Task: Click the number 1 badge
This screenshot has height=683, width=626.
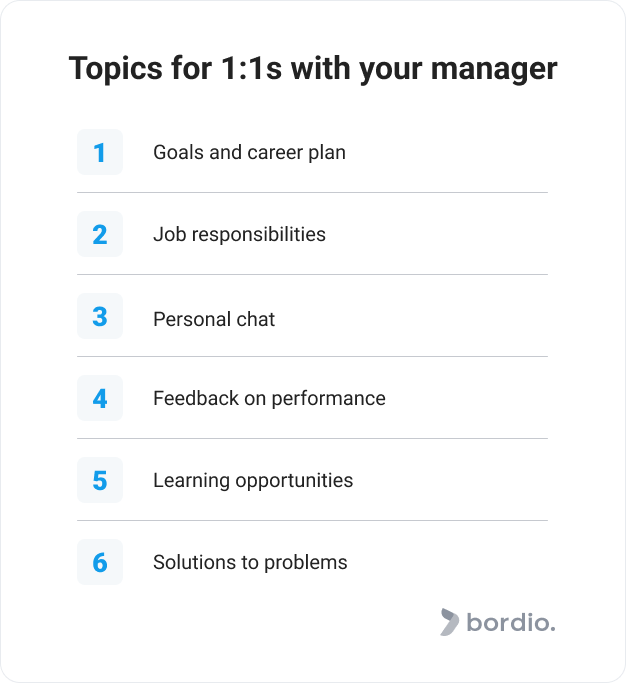Action: coord(100,152)
